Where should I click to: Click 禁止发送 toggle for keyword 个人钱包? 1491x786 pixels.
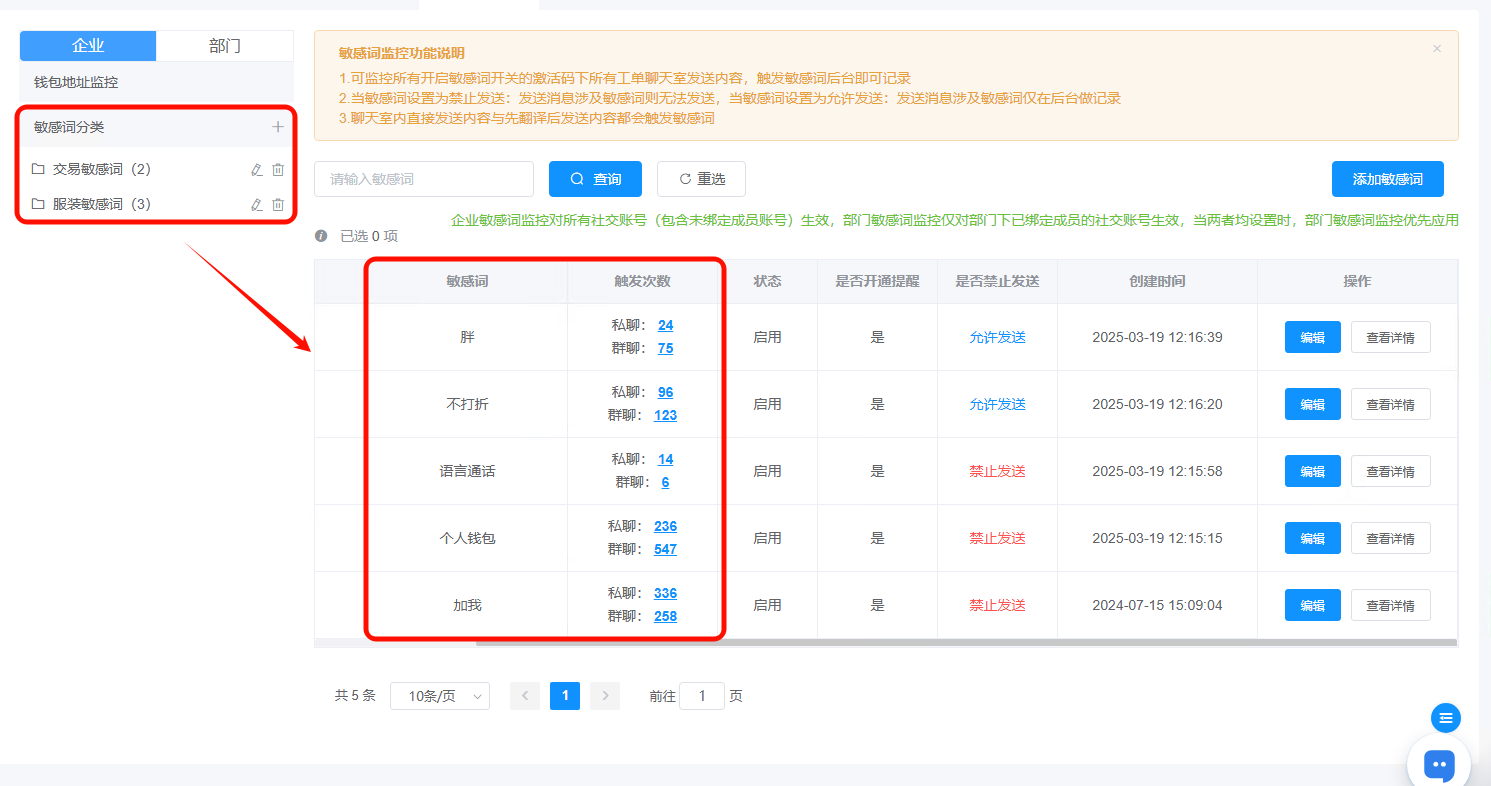point(997,538)
